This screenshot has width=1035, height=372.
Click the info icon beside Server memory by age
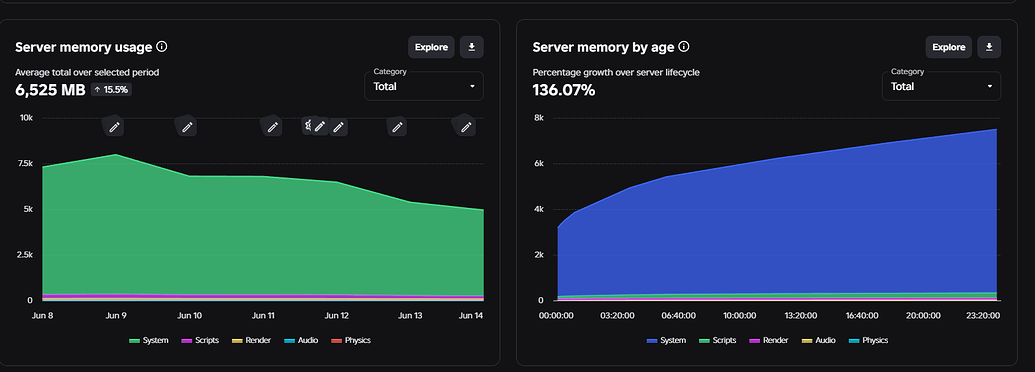(684, 47)
